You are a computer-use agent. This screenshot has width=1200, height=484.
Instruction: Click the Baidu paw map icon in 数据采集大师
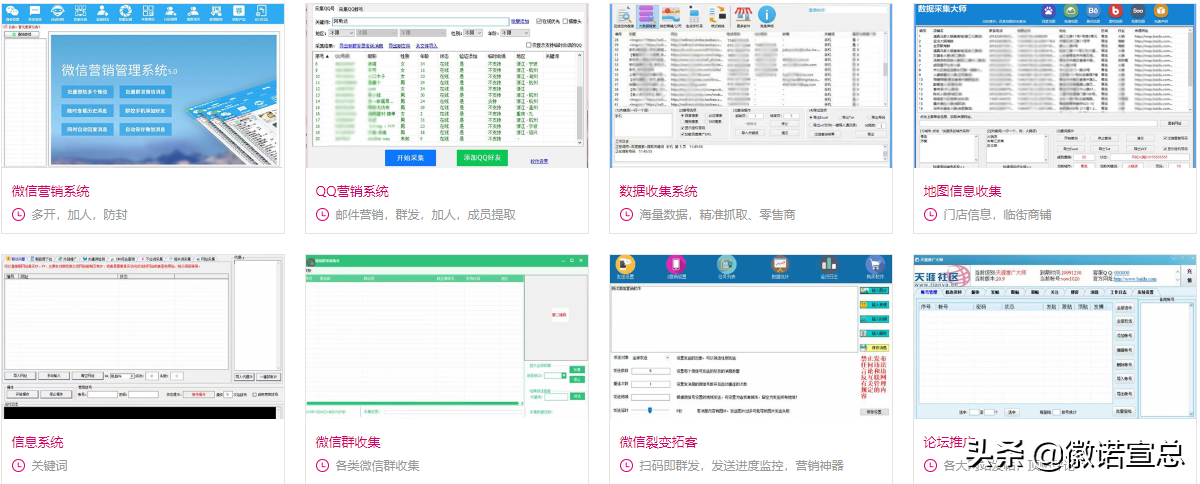click(x=1049, y=11)
